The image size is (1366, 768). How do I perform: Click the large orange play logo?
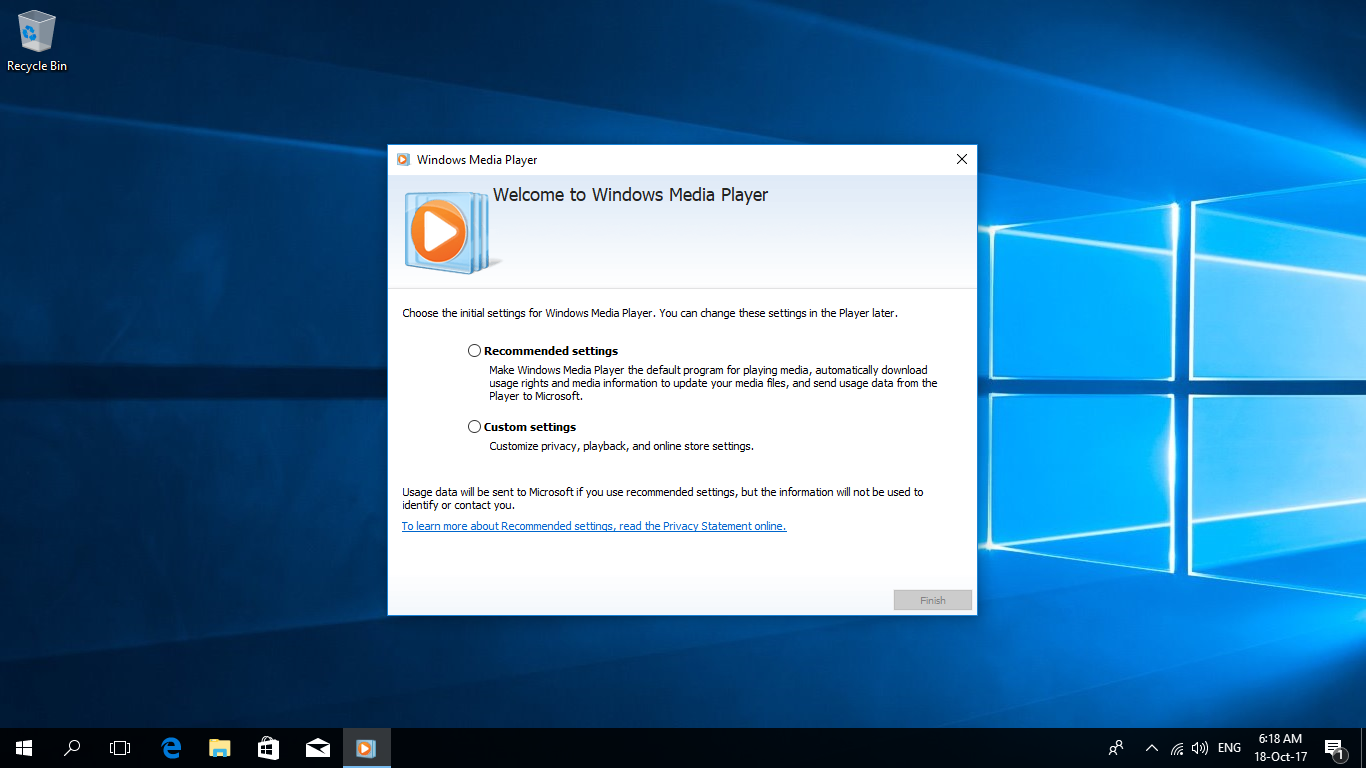pos(439,232)
